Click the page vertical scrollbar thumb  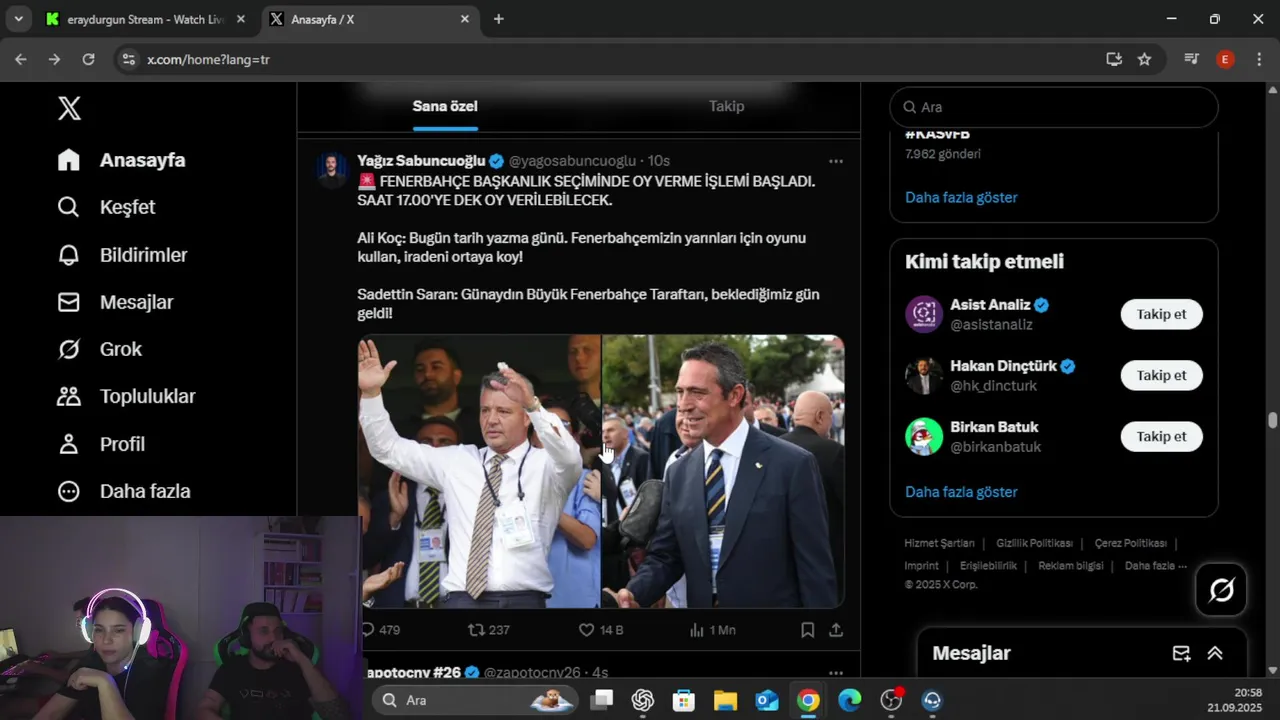pyautogui.click(x=1272, y=421)
